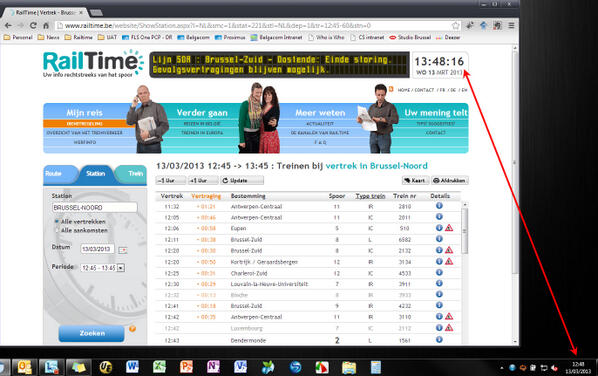This screenshot has height=376, width=598.
Task: Click the Station name input field
Action: coord(94,207)
